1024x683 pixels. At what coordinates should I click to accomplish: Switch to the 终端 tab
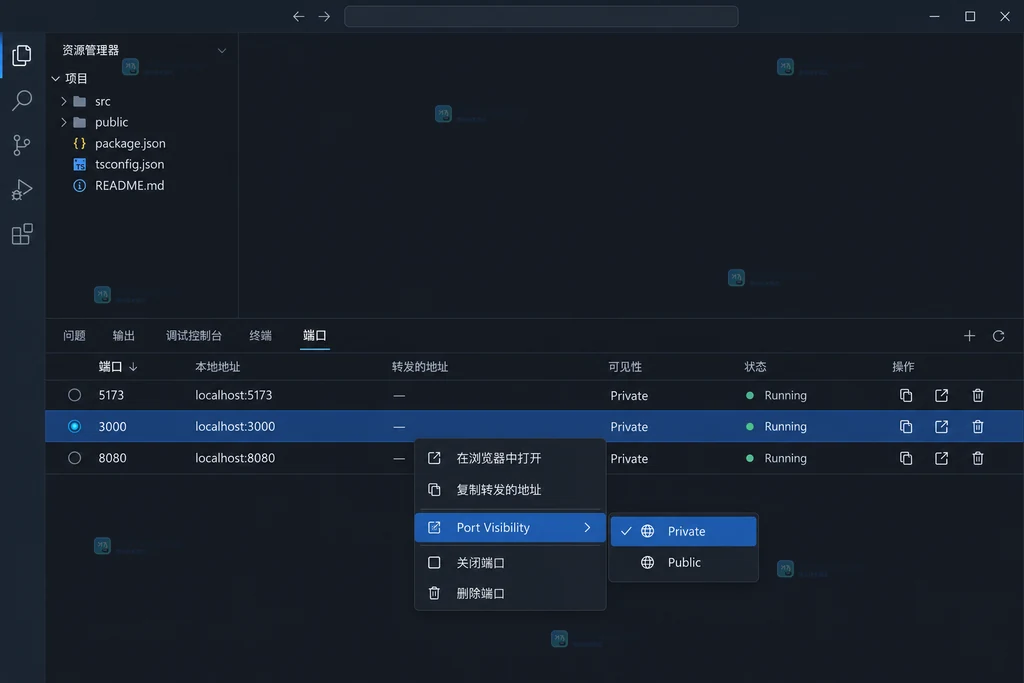(x=261, y=336)
